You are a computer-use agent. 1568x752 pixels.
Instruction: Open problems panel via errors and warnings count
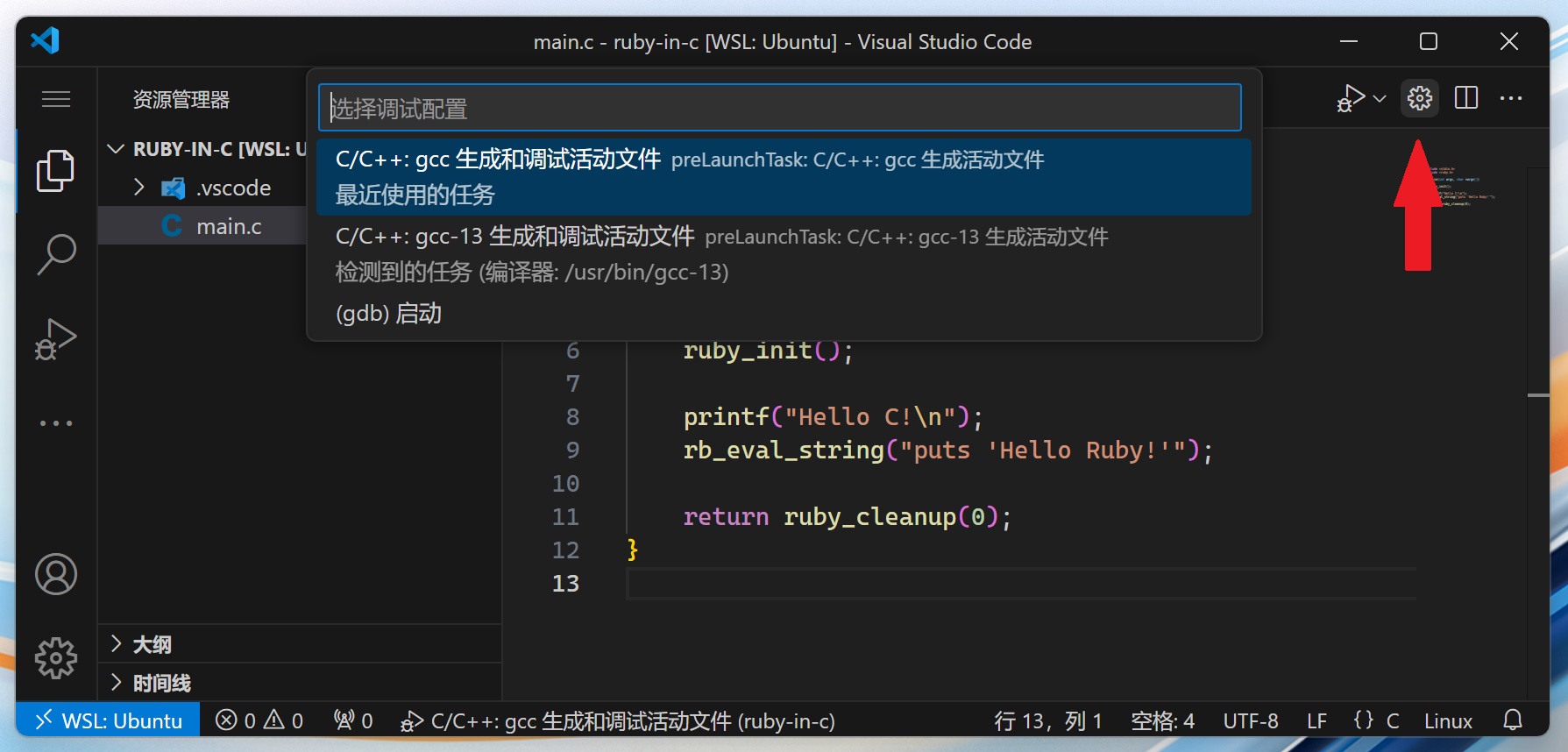click(x=259, y=720)
